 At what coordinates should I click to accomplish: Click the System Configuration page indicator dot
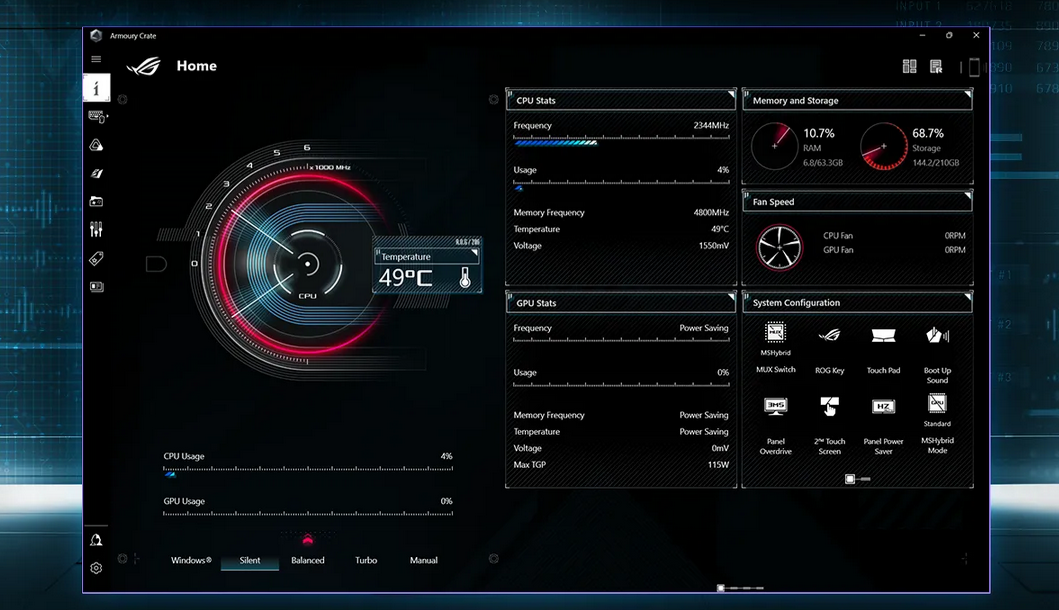(850, 479)
